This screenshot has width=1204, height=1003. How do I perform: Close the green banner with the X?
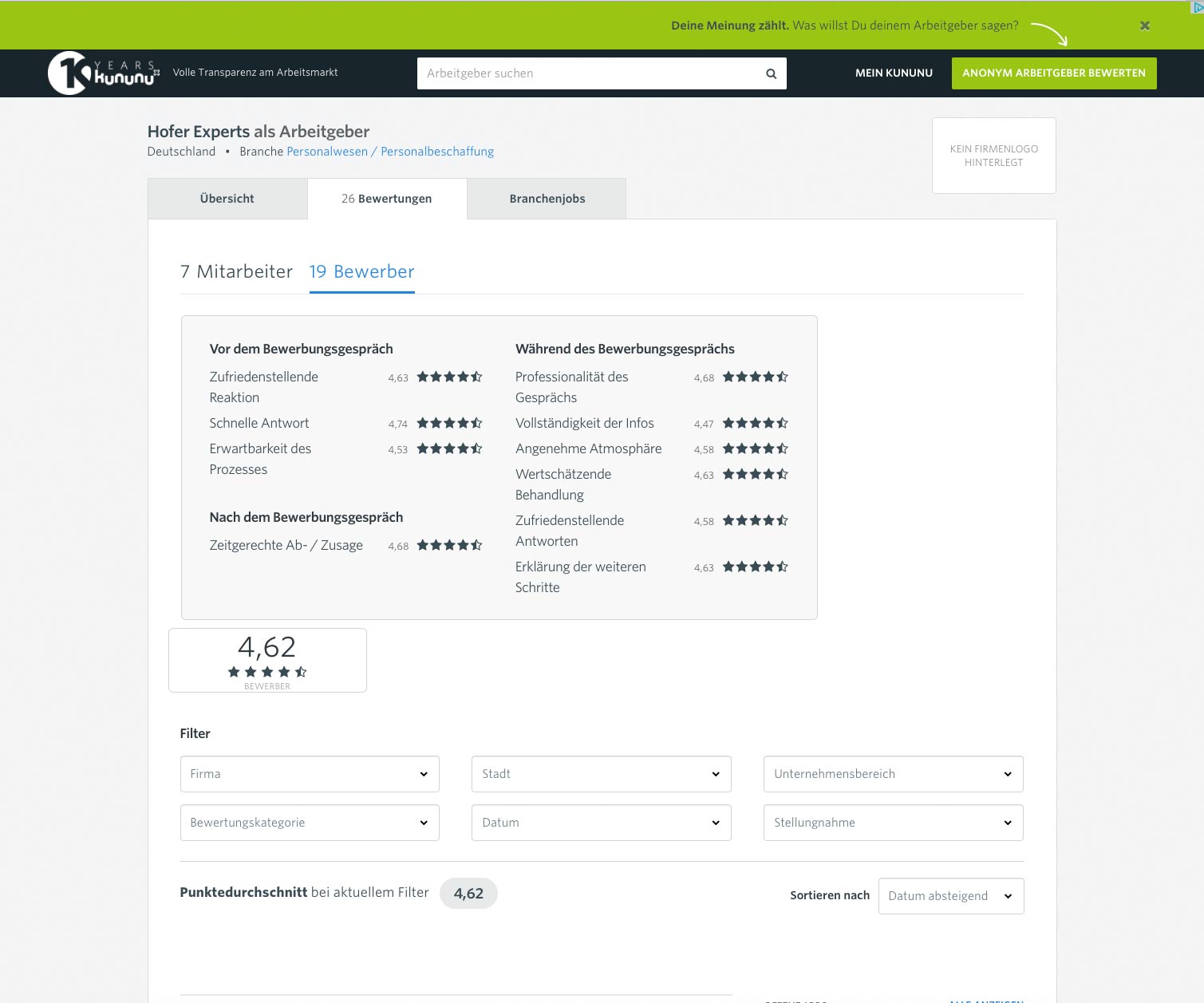[x=1145, y=26]
